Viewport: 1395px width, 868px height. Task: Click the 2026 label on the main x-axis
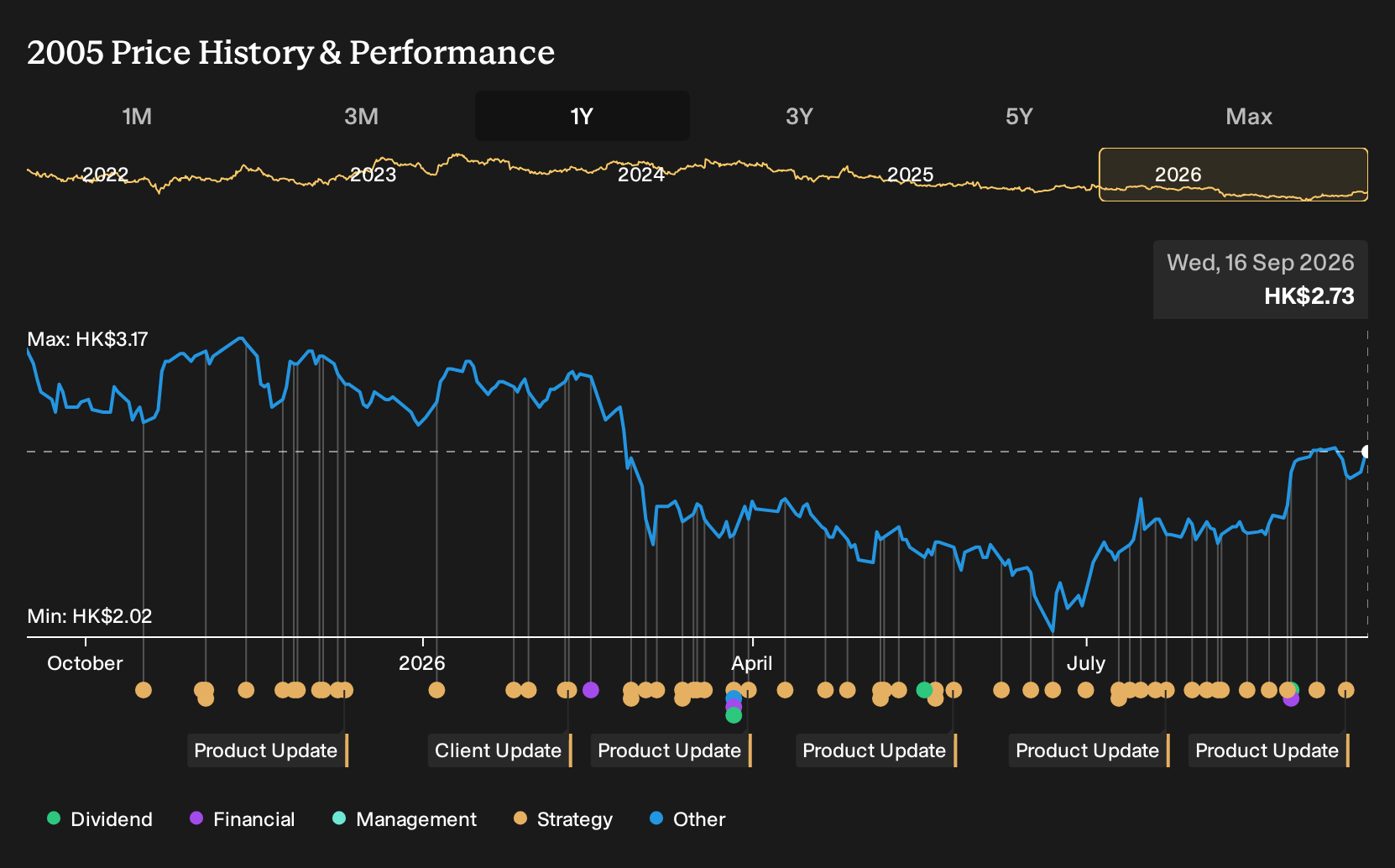pos(421,663)
